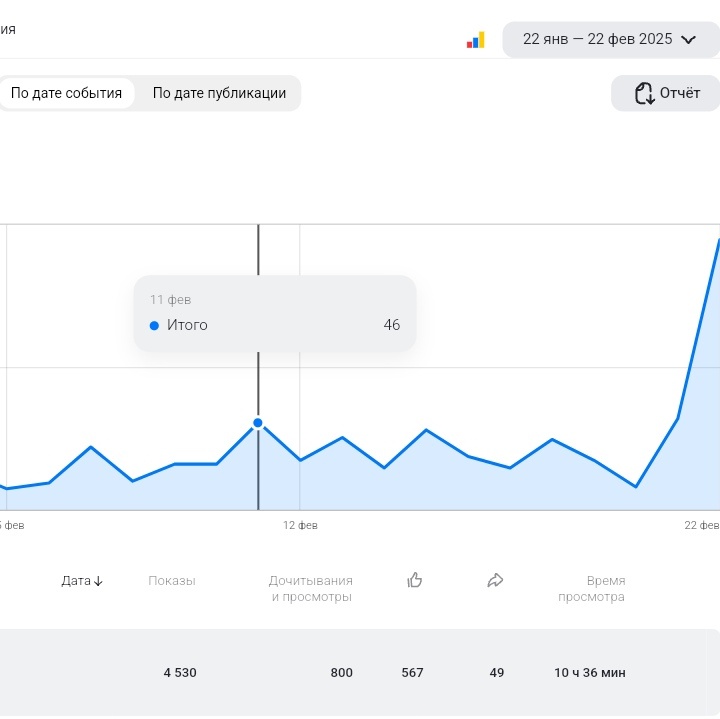Click the shares total value 49

pyautogui.click(x=497, y=673)
